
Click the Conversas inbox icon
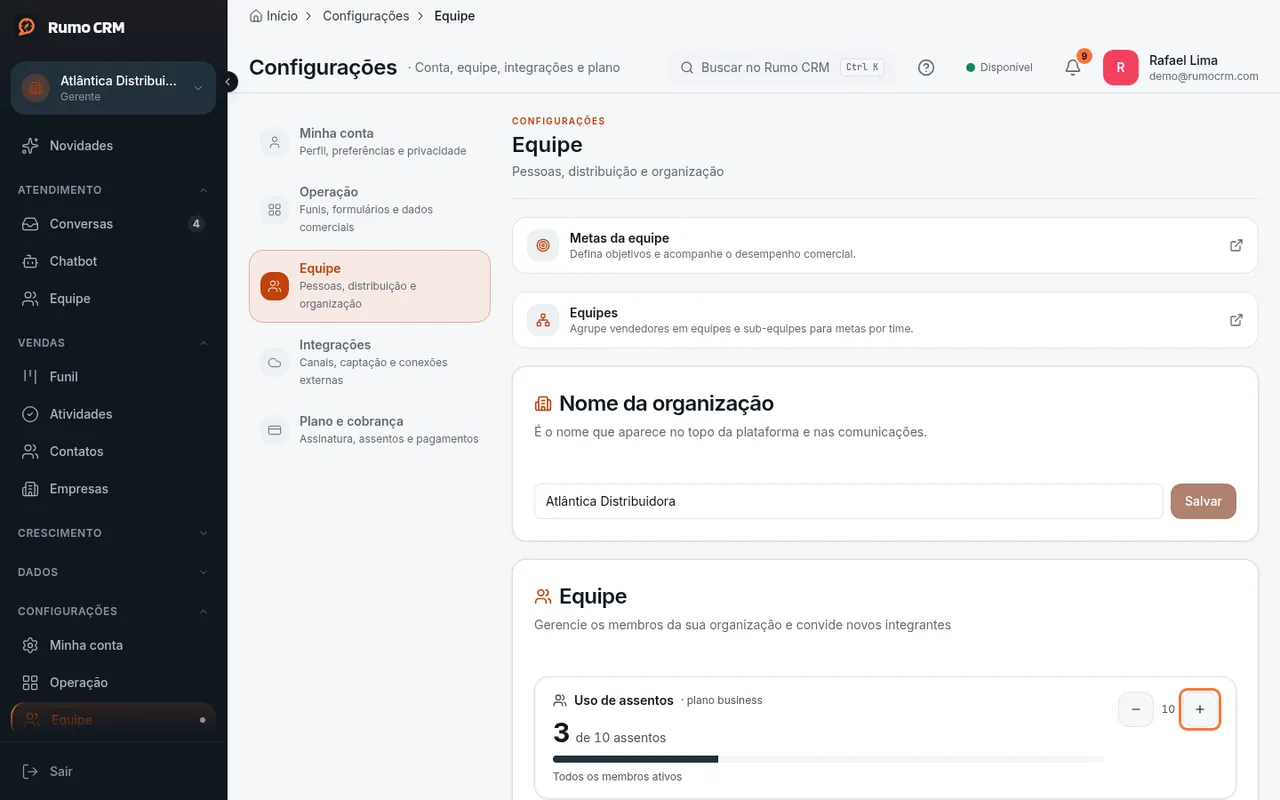[30, 224]
